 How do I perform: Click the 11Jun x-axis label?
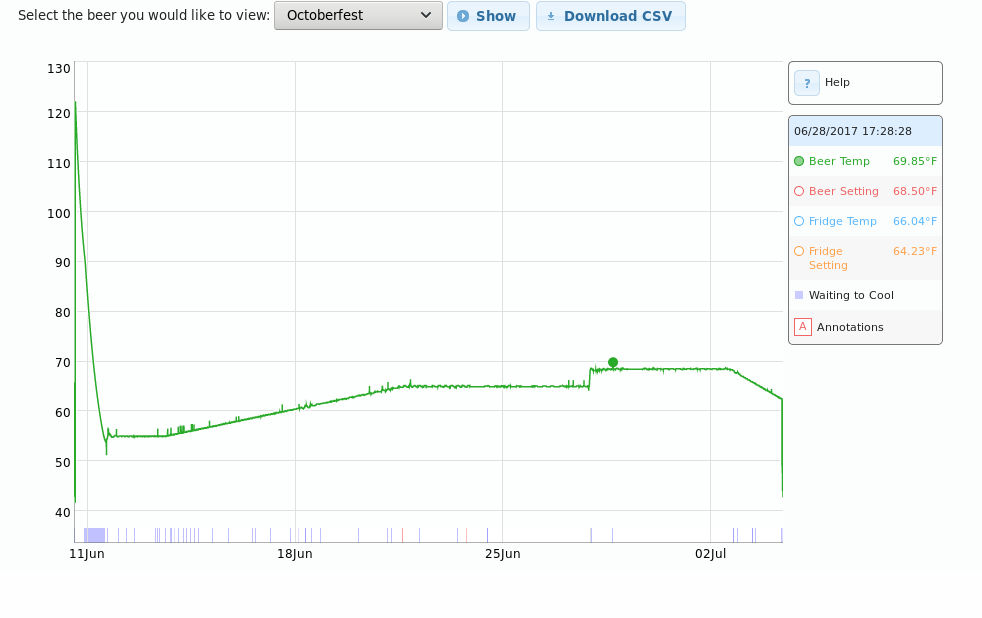coord(87,554)
